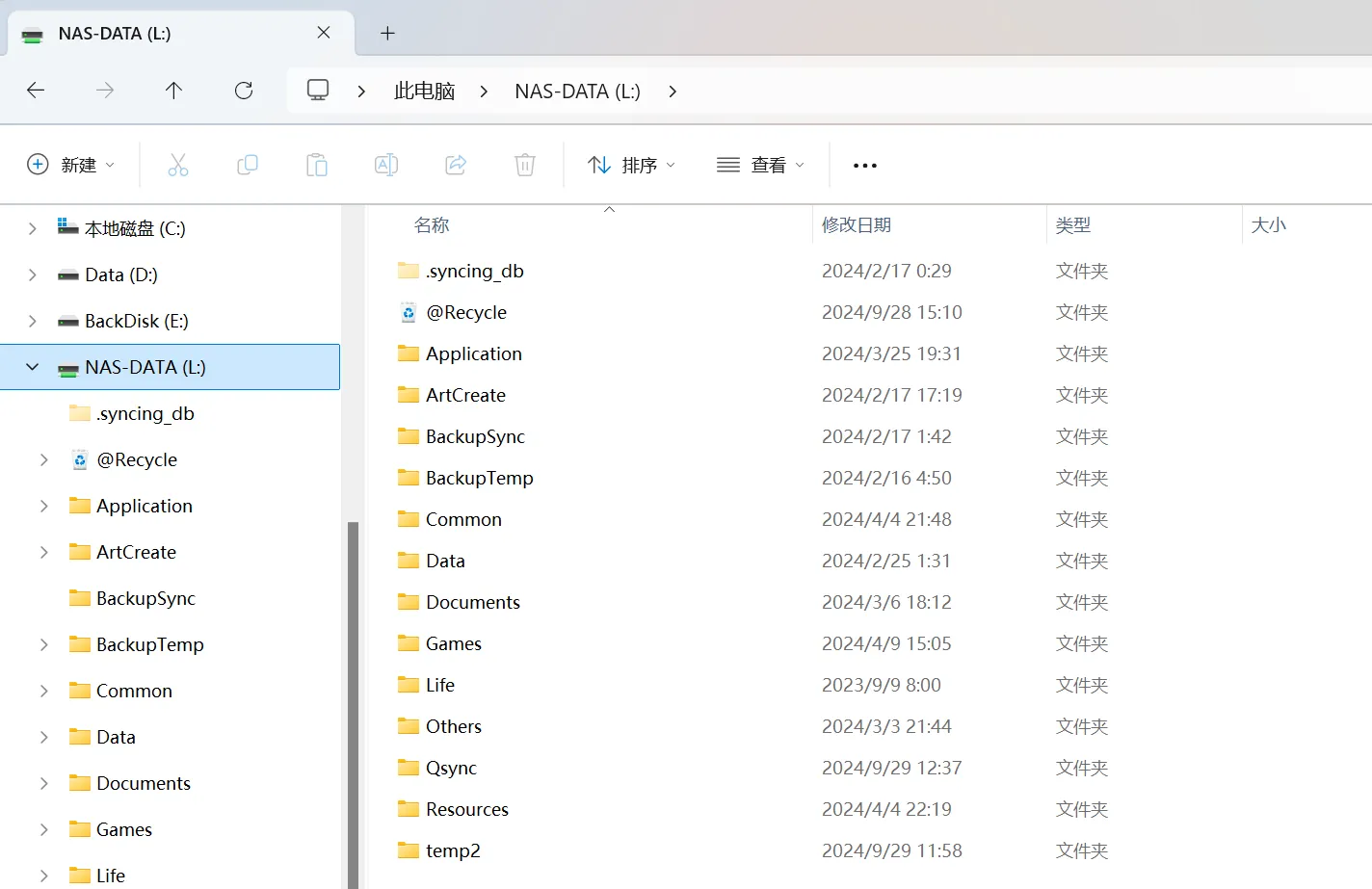Click the Cut scissors icon in toolbar
Image resolution: width=1372 pixels, height=889 pixels.
[178, 166]
